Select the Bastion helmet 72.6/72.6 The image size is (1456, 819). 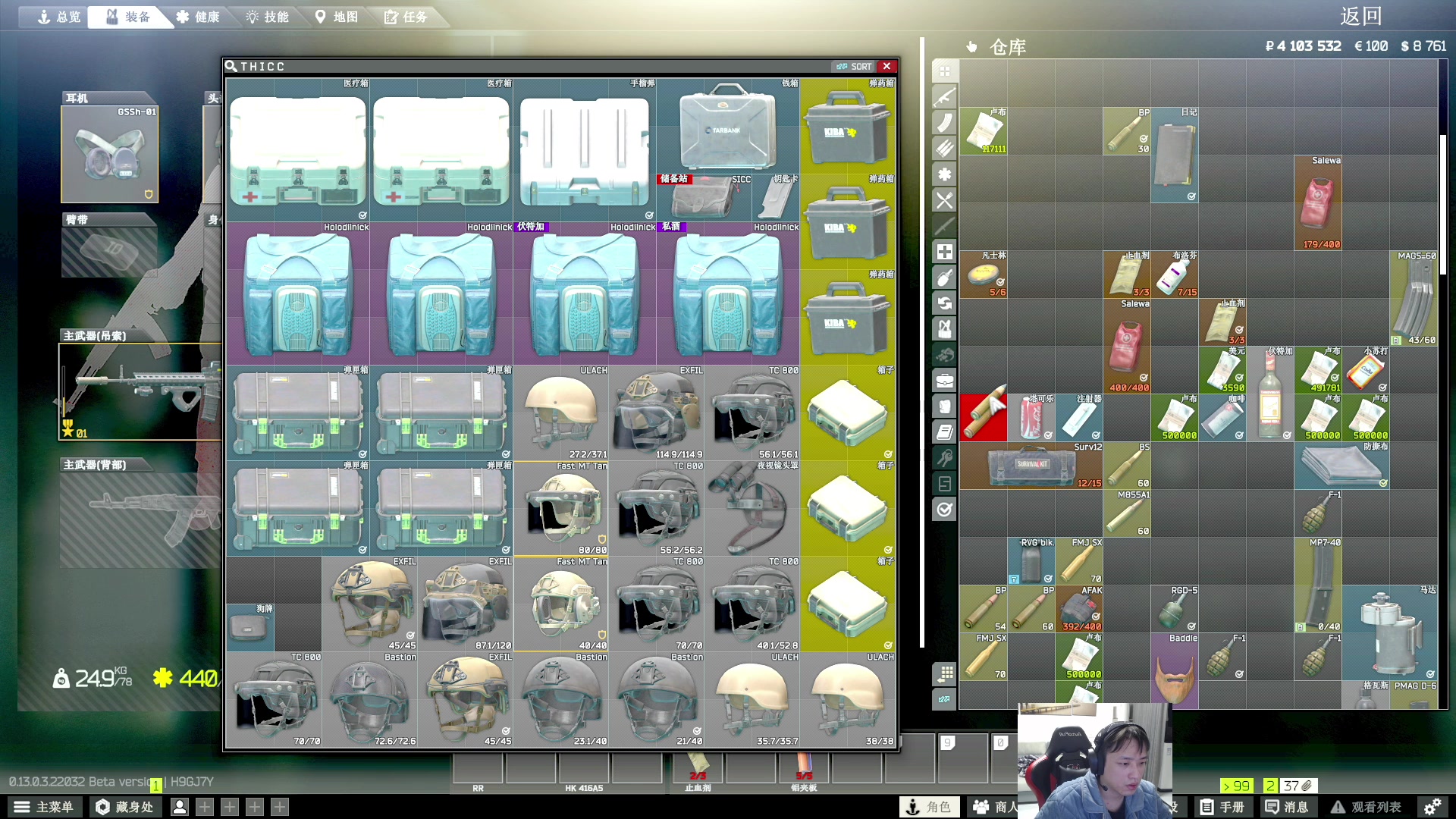(x=370, y=700)
